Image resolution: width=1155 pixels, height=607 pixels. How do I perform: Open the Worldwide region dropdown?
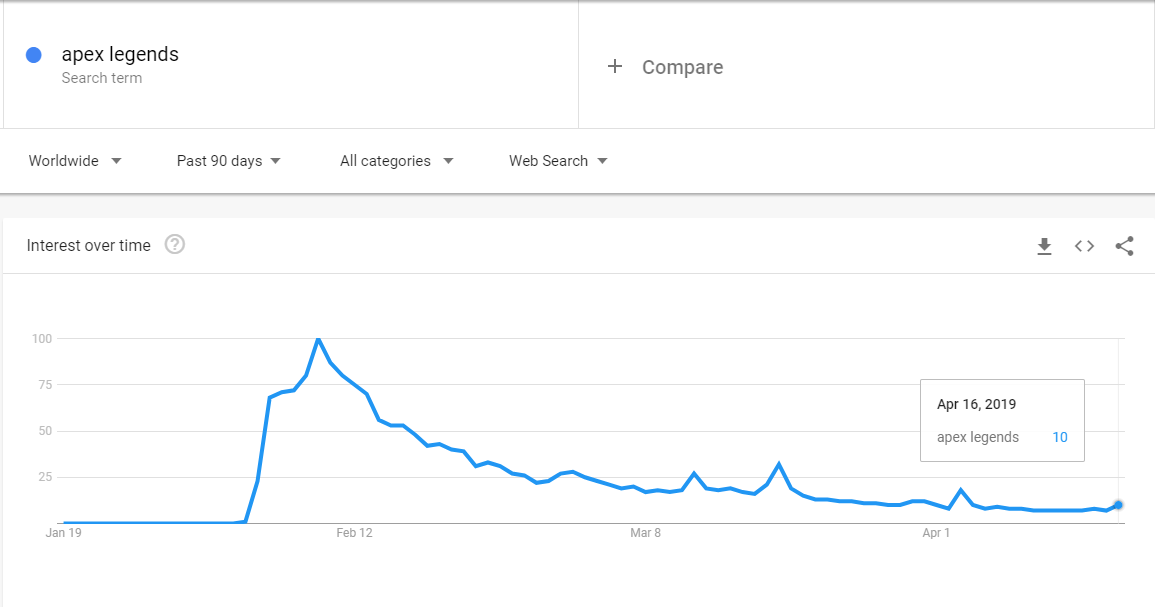(75, 161)
